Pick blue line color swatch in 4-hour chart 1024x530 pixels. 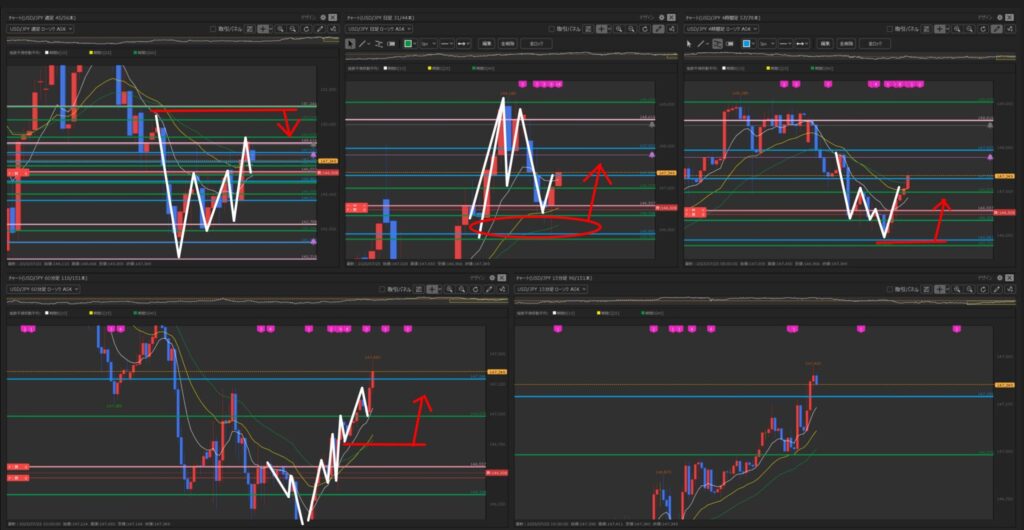click(746, 43)
